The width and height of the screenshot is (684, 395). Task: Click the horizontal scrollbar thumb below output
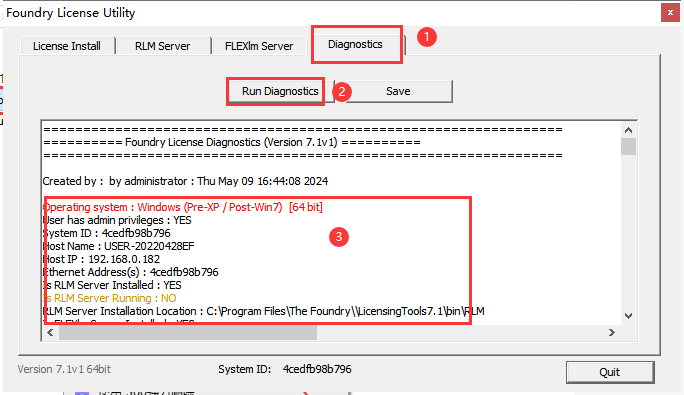click(x=188, y=333)
